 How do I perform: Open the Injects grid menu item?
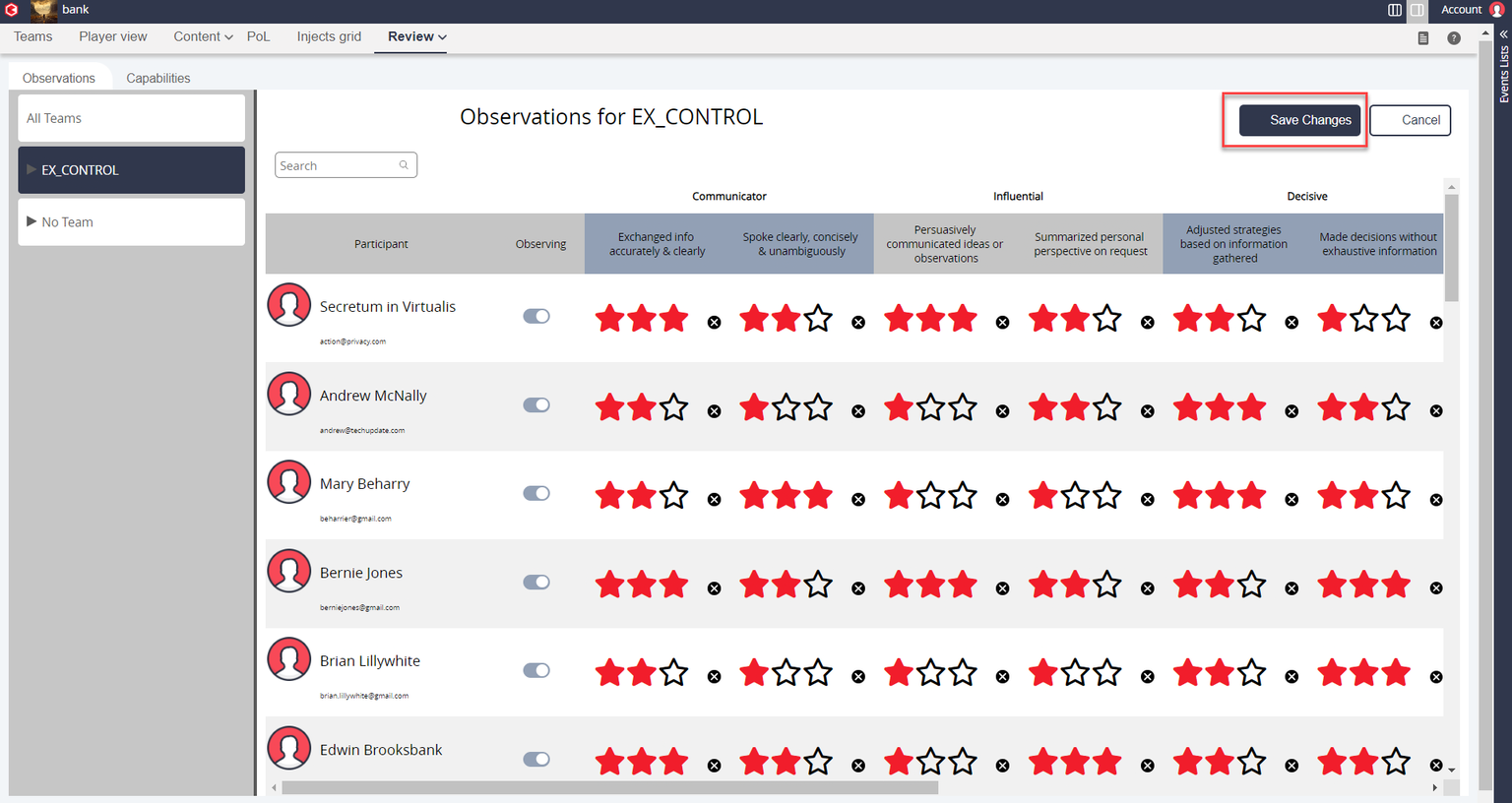point(329,36)
